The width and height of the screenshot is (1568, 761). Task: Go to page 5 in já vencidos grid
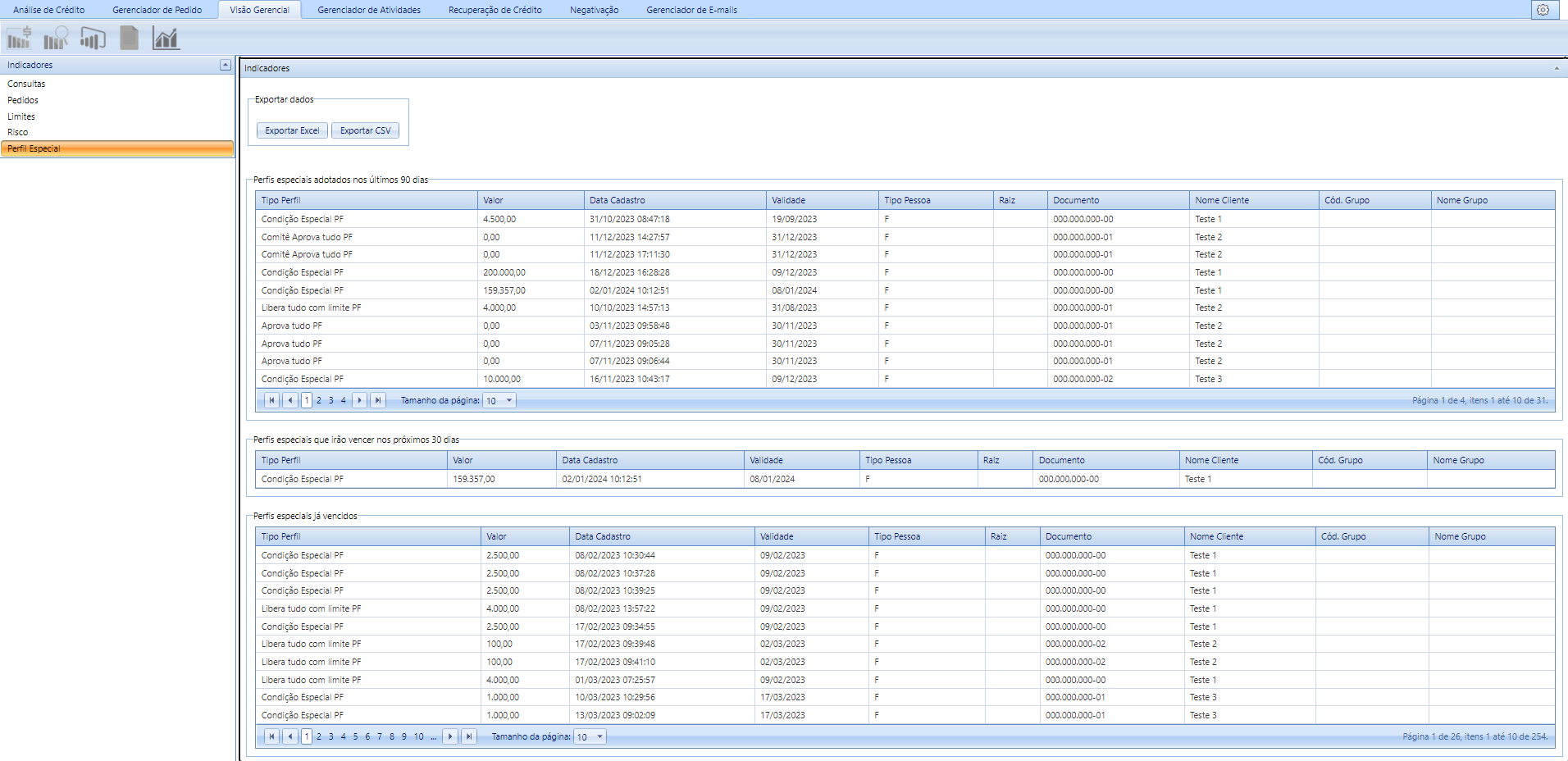355,736
